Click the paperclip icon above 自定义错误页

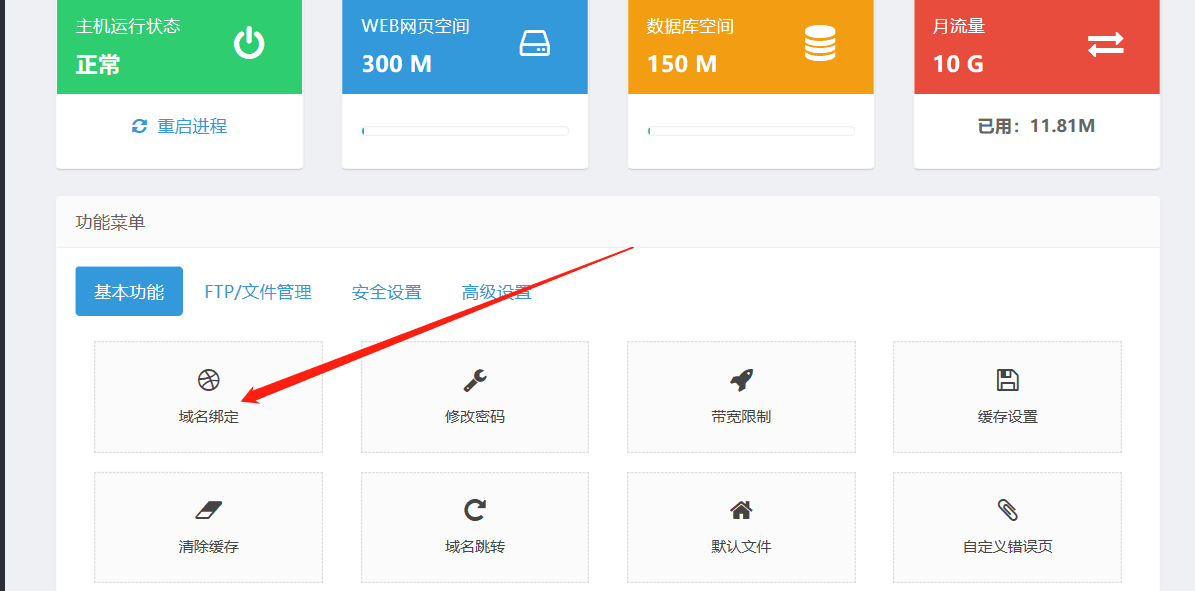[1008, 509]
